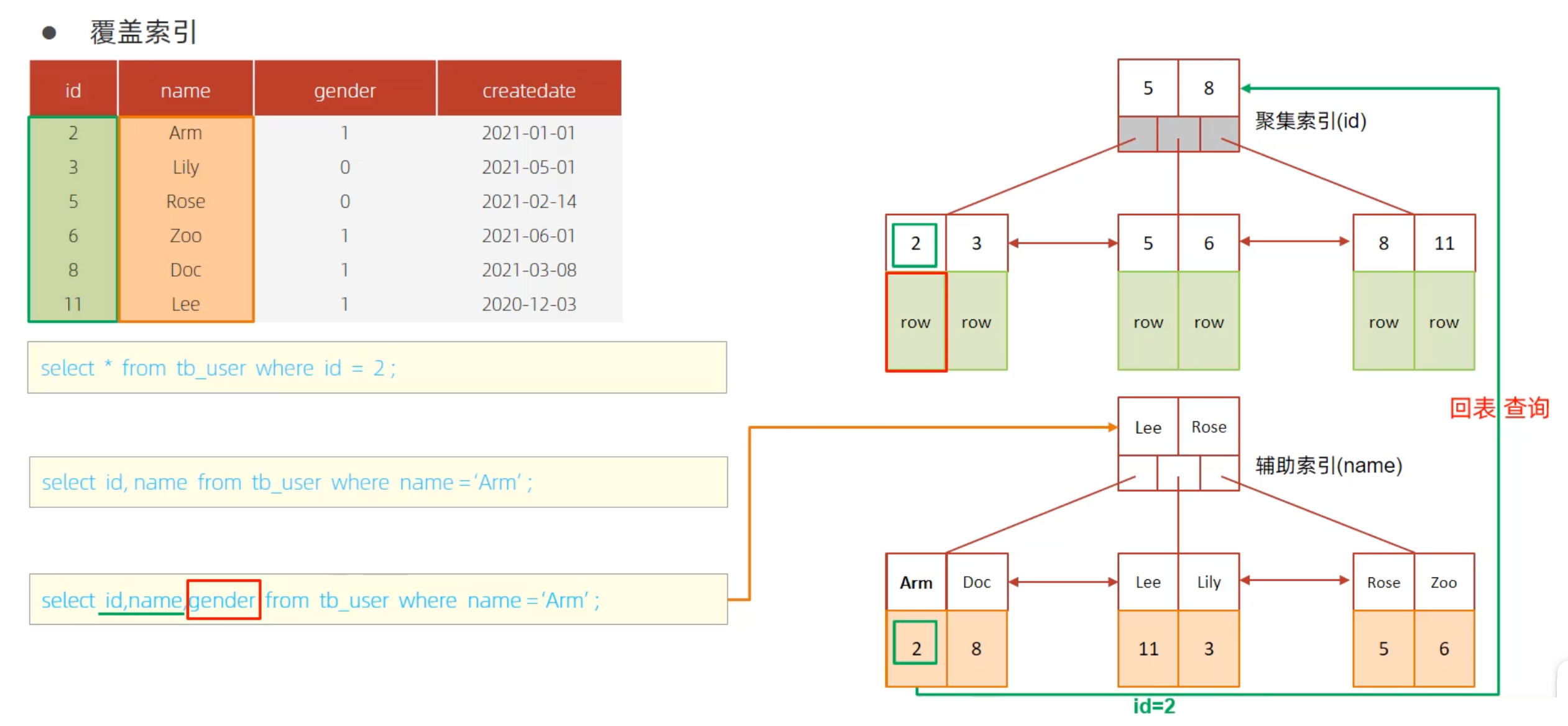Click the '辅助索引(name)' label
Screen dimensions: 1568x726
coord(1329,465)
